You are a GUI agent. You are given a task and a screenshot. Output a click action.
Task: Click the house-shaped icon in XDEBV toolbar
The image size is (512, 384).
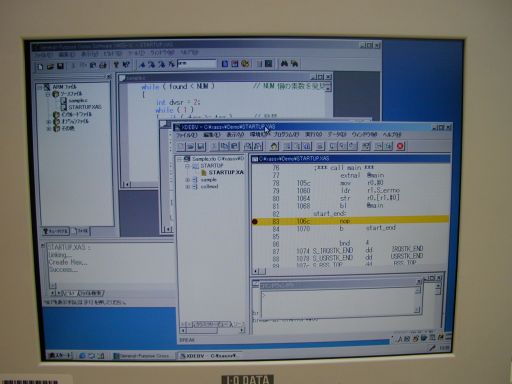[274, 146]
